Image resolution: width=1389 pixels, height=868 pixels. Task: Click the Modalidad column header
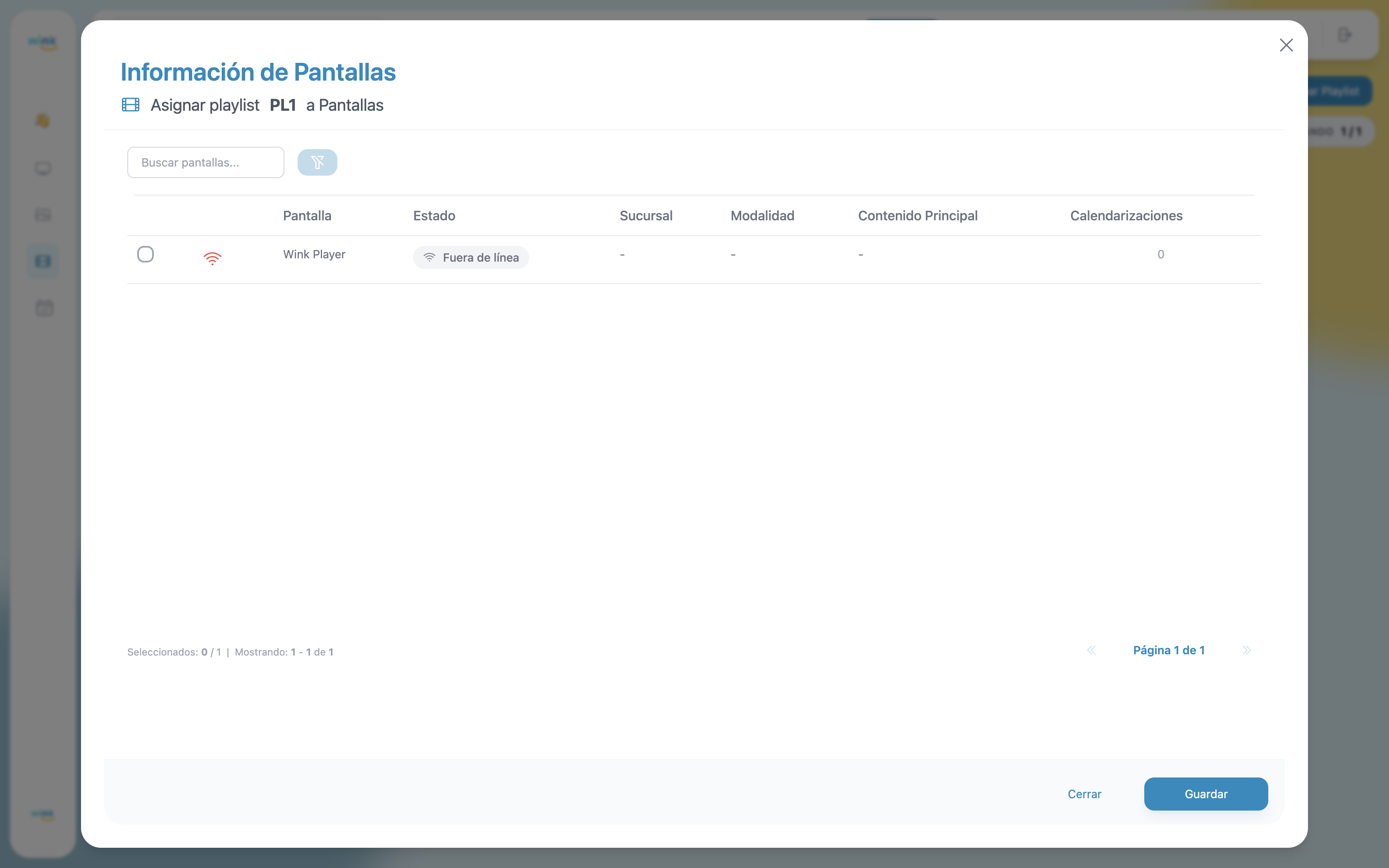click(762, 216)
